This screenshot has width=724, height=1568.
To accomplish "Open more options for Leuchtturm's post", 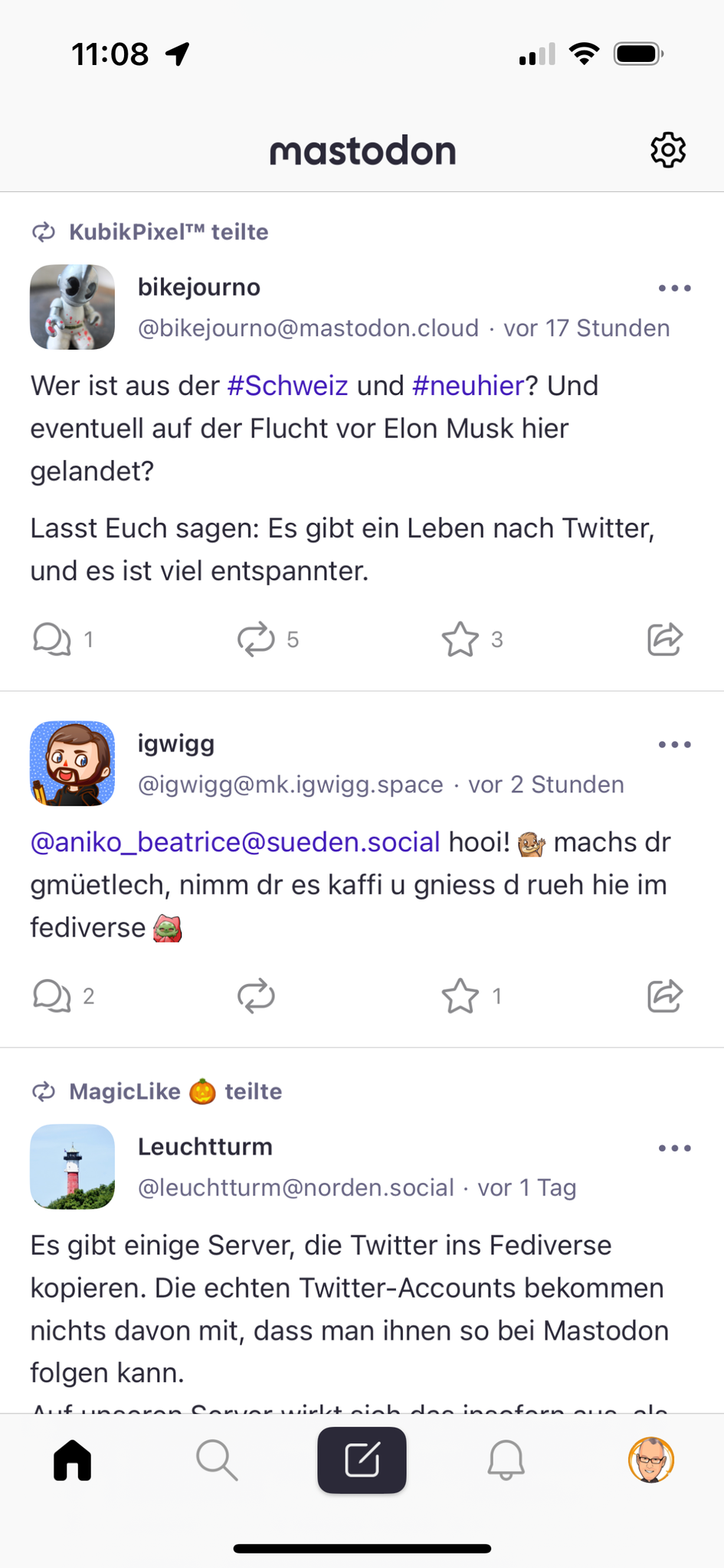I will click(x=674, y=1148).
